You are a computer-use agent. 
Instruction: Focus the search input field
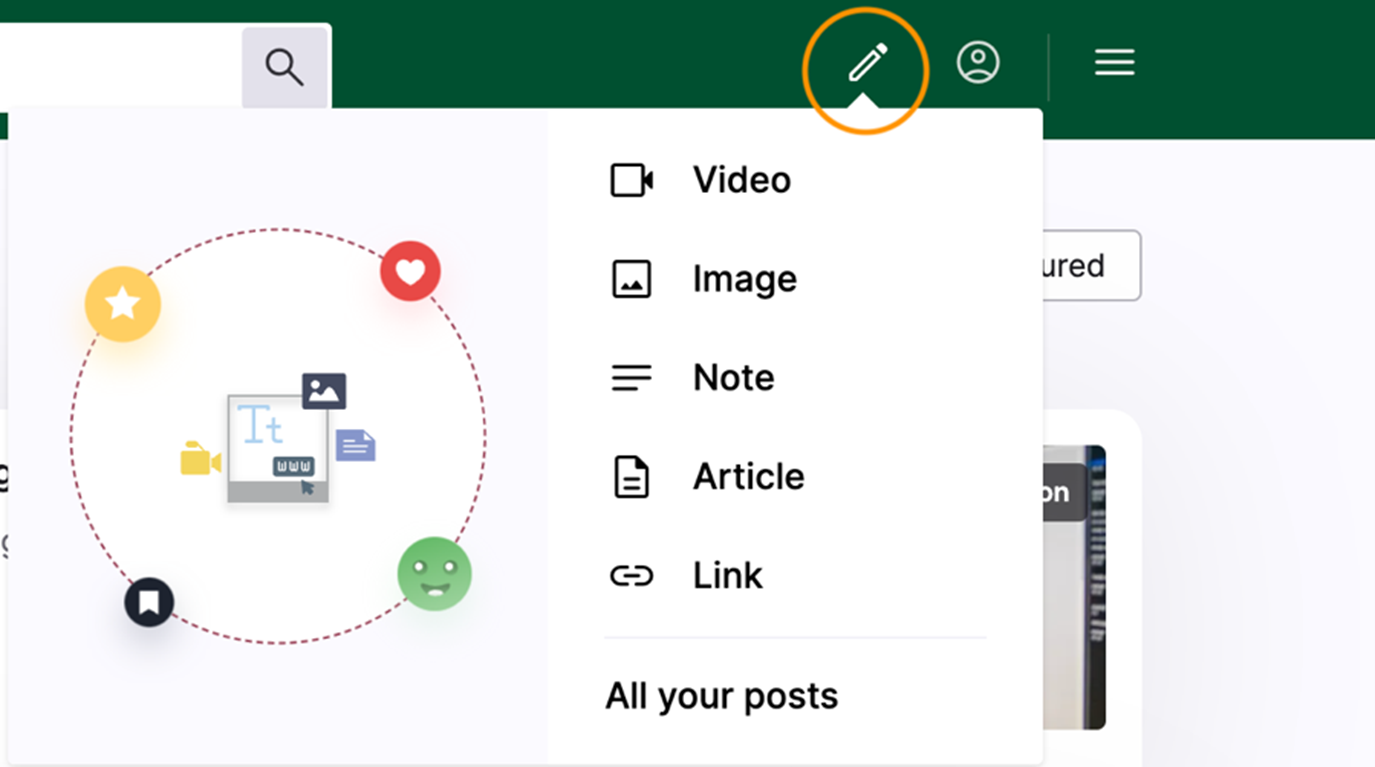point(120,66)
